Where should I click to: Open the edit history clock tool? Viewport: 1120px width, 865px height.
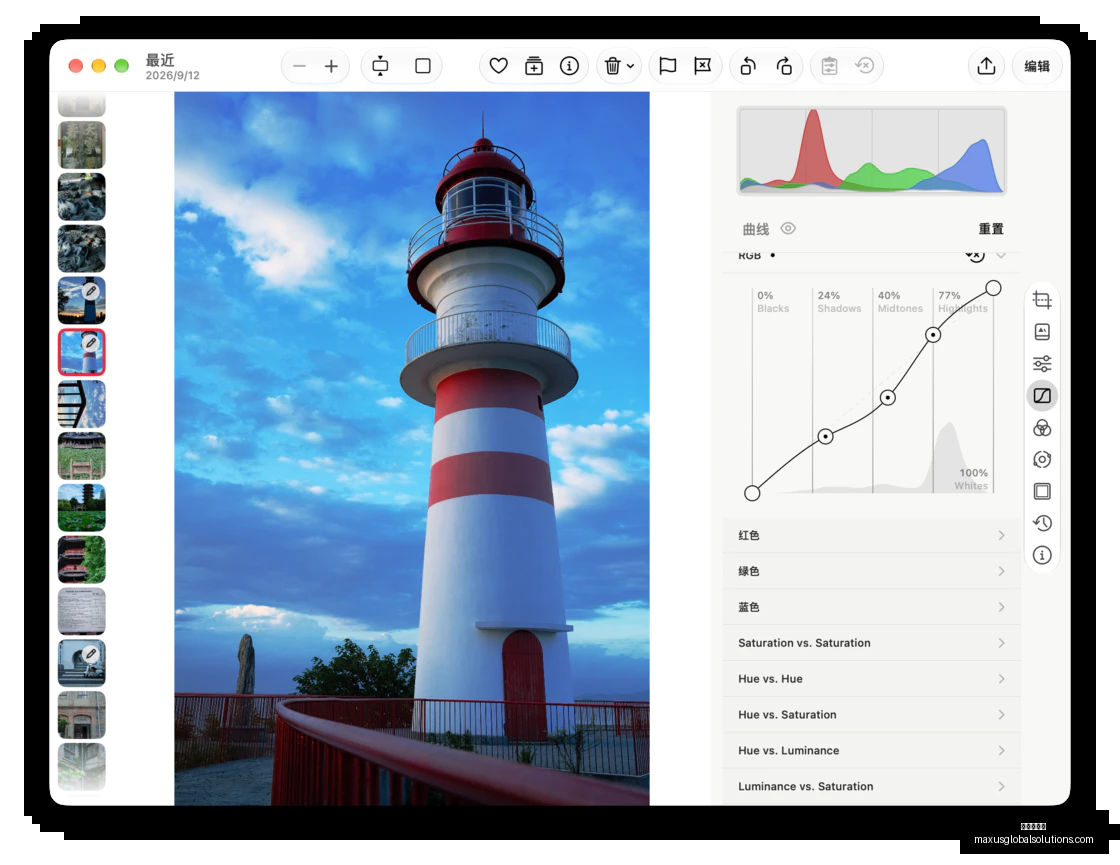(x=1042, y=523)
